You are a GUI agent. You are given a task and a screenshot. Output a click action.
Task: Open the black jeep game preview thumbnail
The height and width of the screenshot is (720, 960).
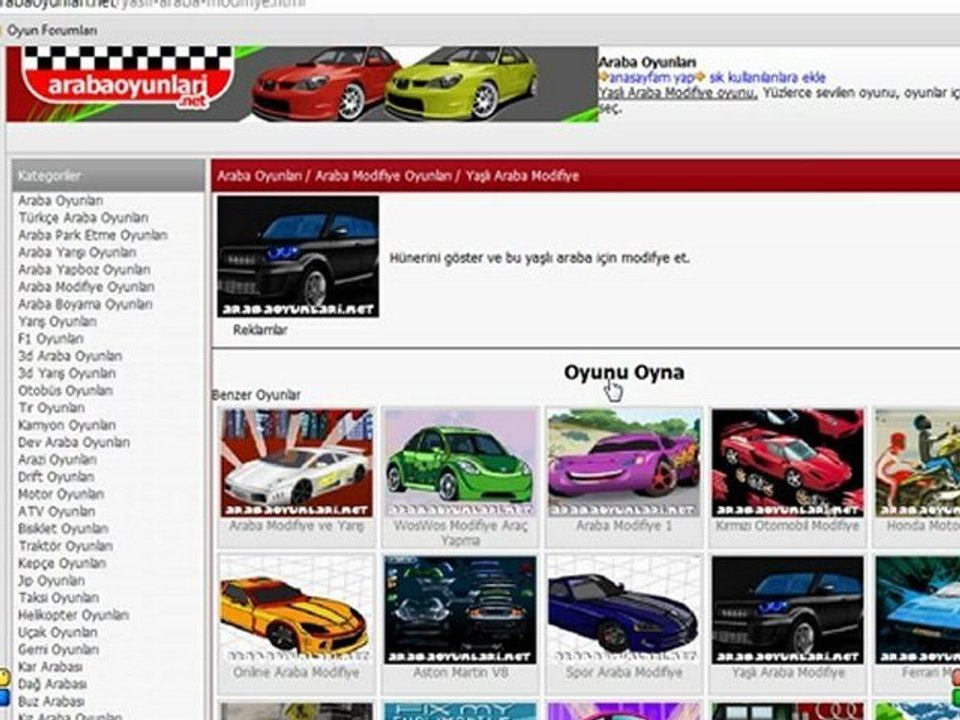point(298,257)
